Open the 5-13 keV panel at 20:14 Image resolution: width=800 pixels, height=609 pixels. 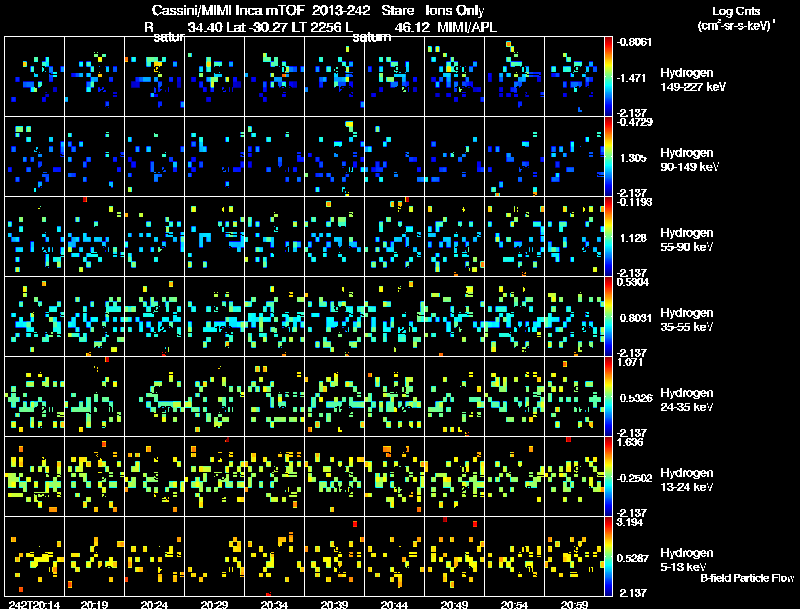coord(35,556)
